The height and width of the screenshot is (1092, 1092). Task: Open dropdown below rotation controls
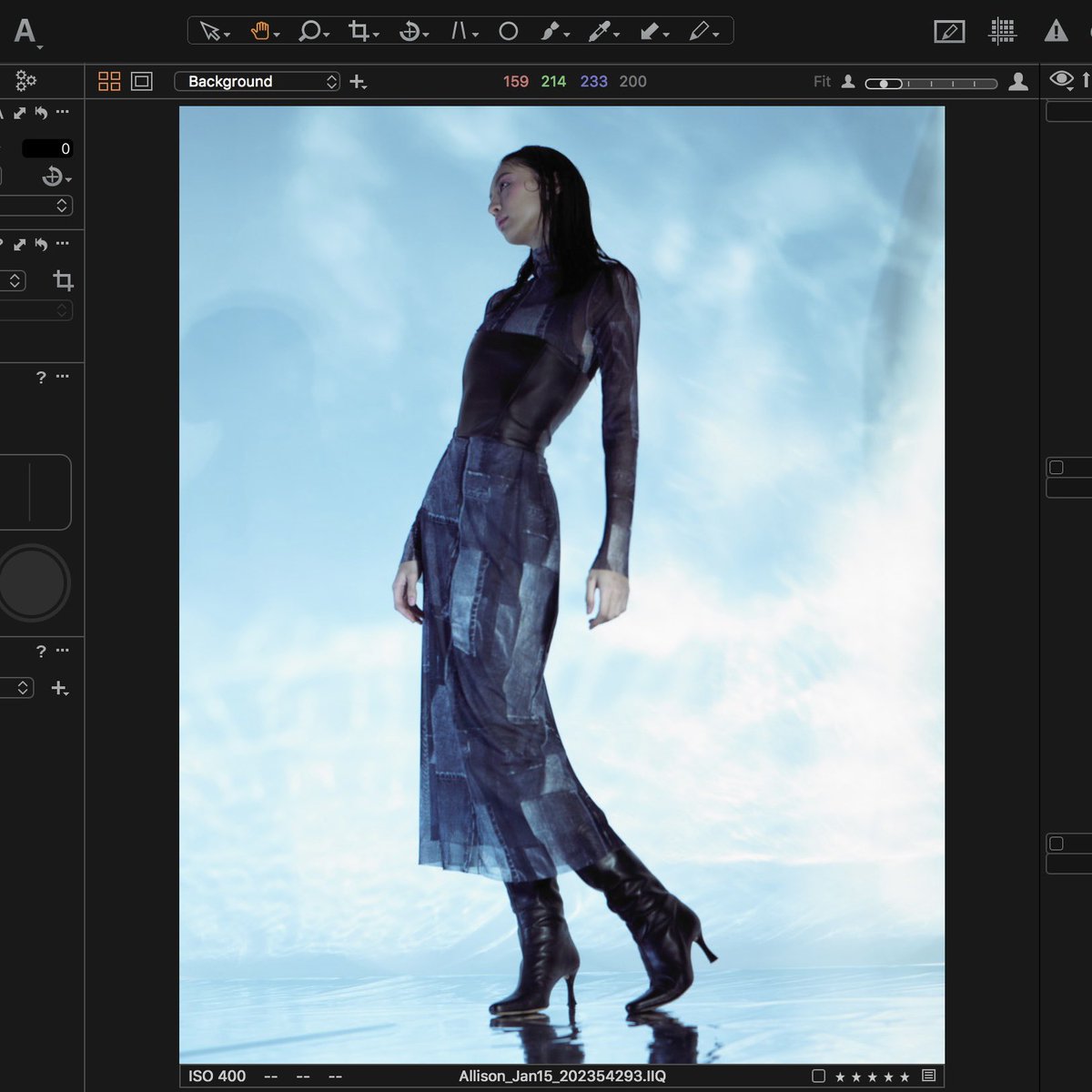point(36,206)
